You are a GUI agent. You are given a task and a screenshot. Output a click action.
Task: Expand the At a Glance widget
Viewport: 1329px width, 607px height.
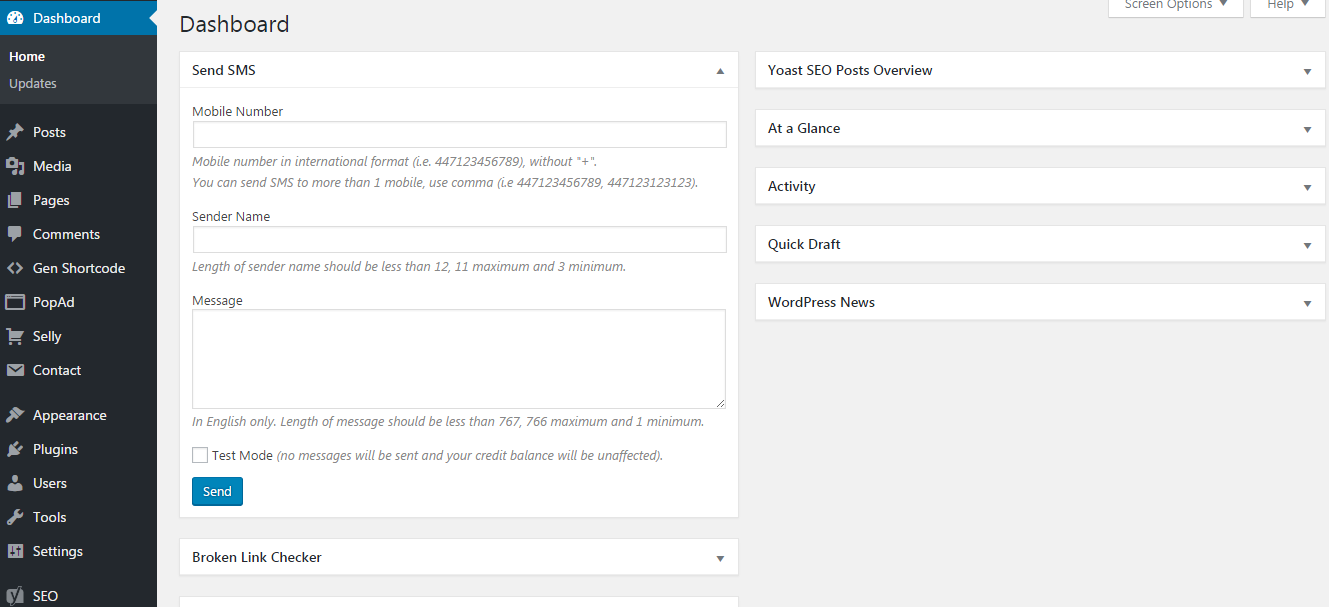click(1307, 129)
